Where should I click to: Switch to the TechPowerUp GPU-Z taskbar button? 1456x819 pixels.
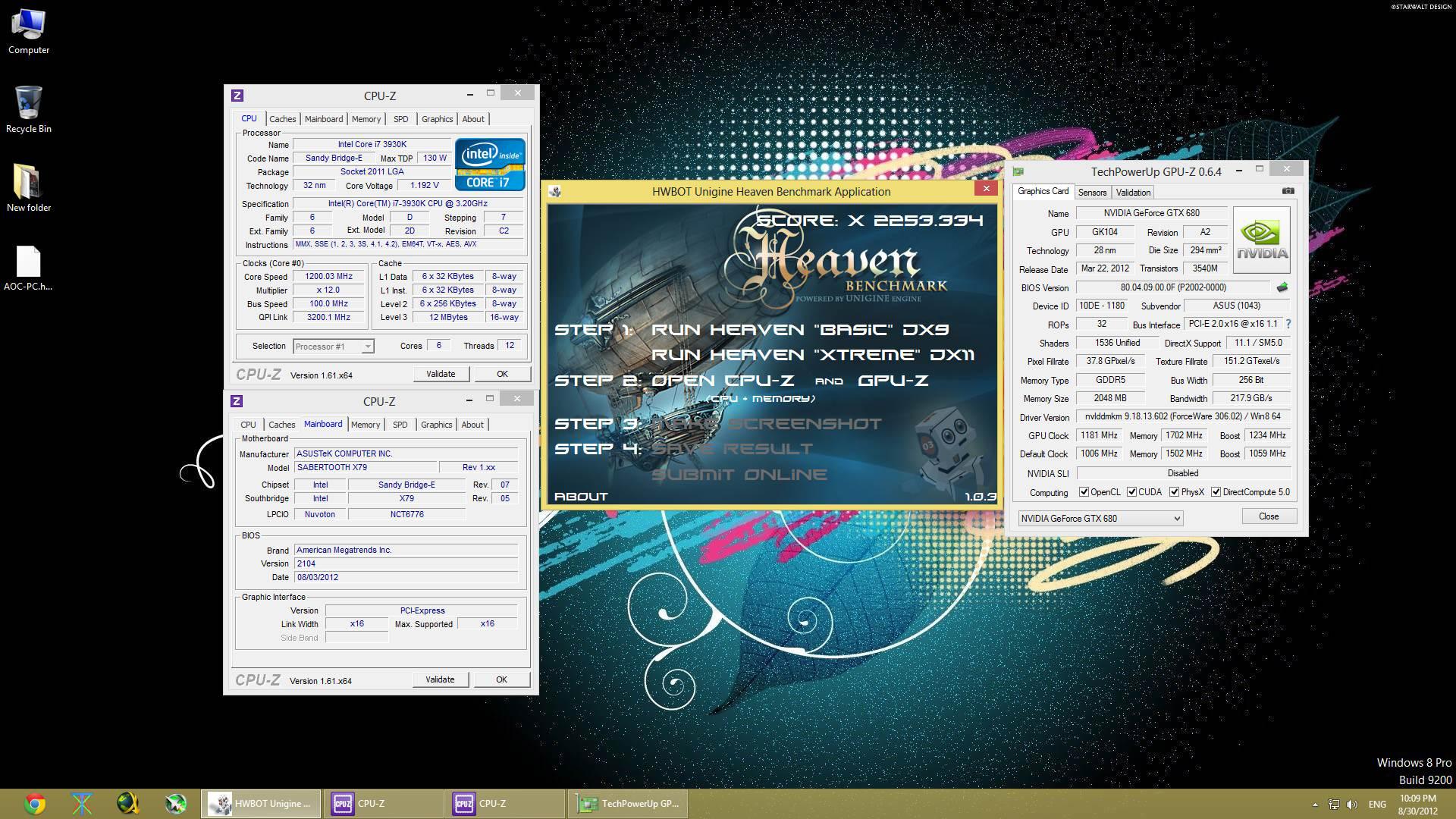(628, 804)
